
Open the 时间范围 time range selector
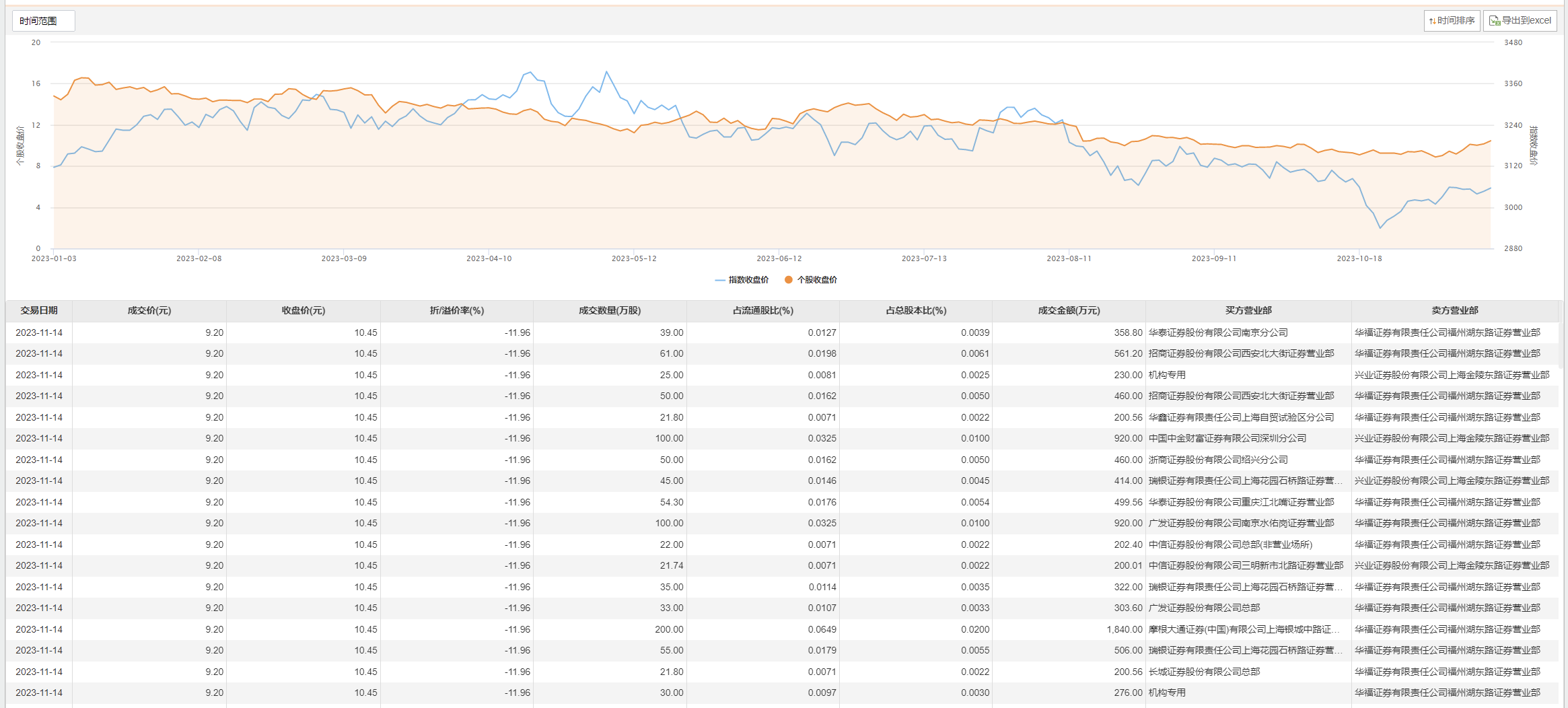click(x=43, y=21)
